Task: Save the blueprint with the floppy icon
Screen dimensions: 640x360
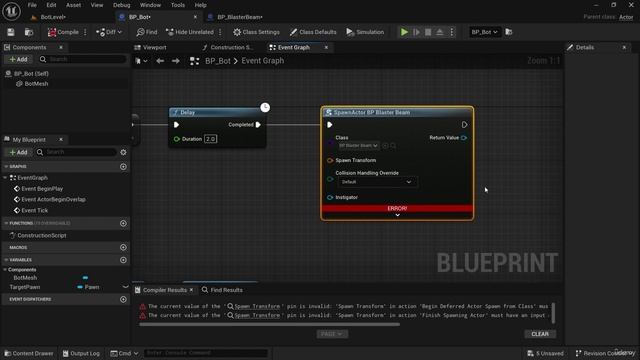Action: tap(11, 32)
